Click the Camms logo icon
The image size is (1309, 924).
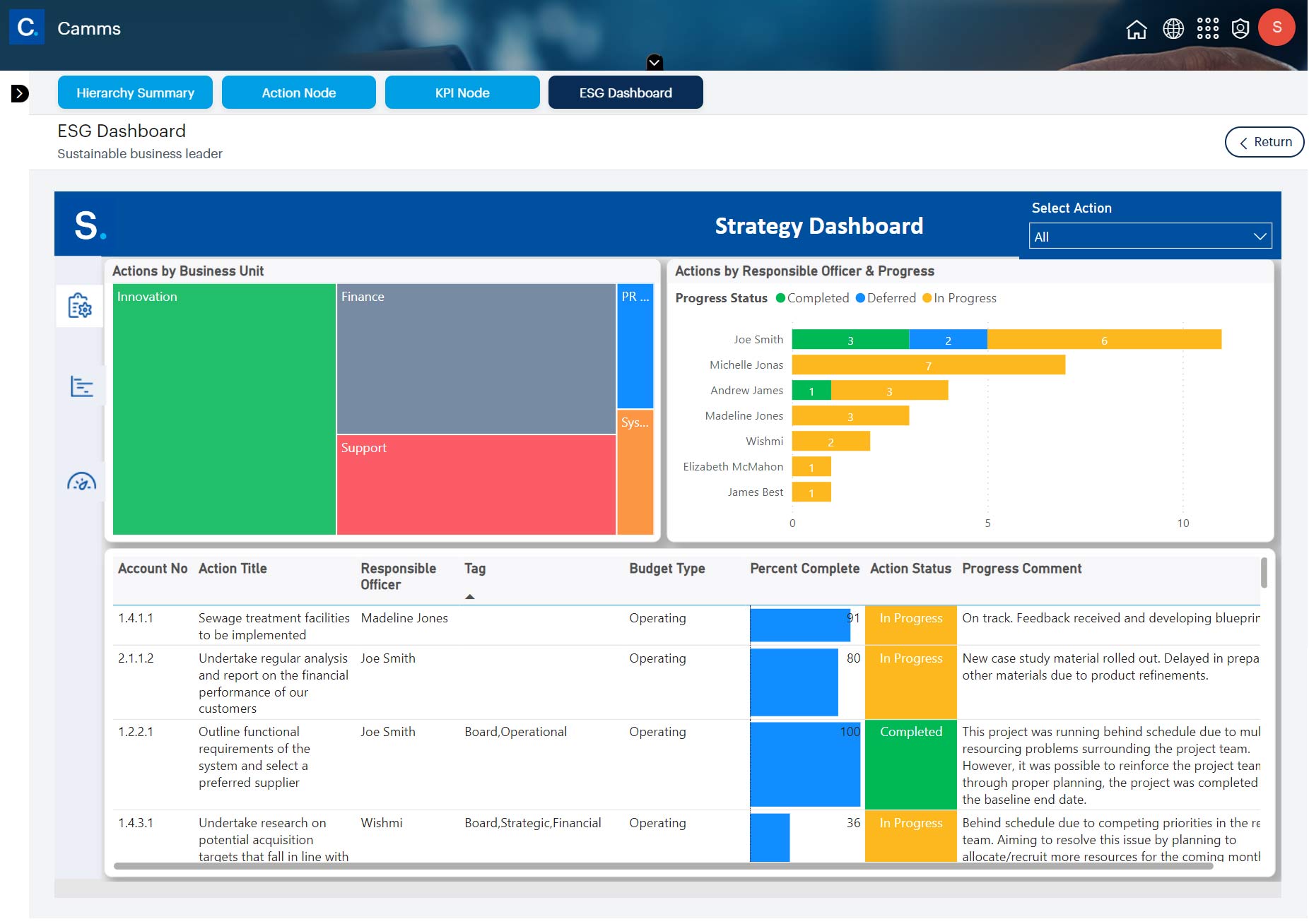[x=27, y=28]
